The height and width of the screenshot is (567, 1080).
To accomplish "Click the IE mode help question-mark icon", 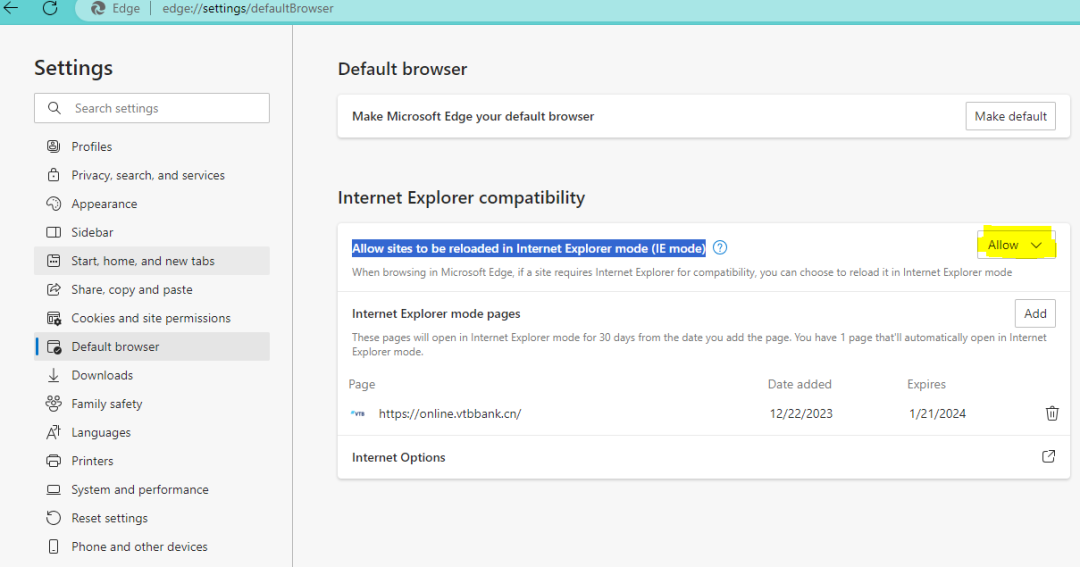I will click(720, 248).
